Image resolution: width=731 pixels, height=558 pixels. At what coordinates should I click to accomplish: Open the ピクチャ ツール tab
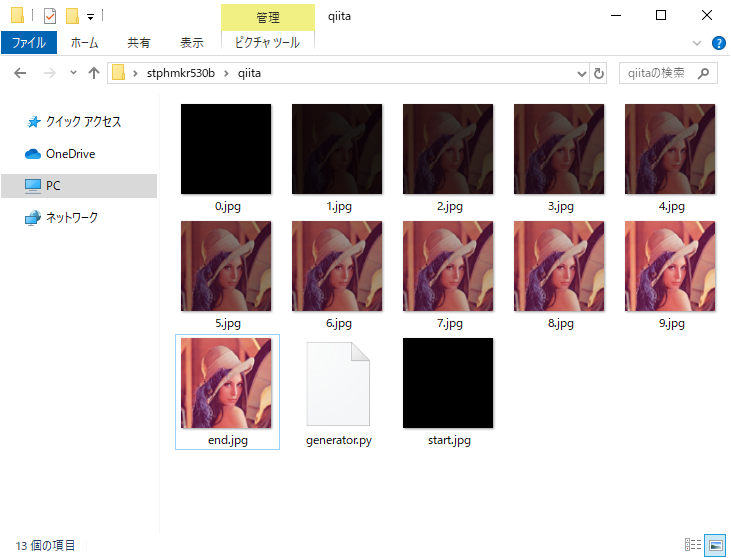pos(268,43)
